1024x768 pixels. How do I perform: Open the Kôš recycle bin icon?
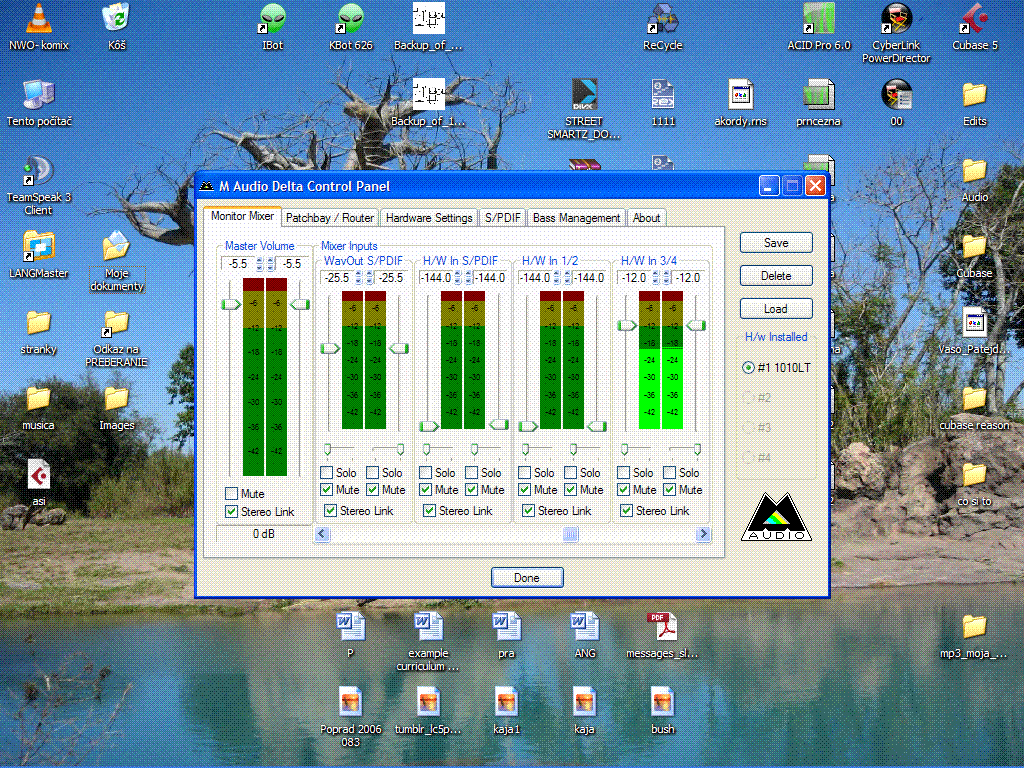pyautogui.click(x=117, y=26)
